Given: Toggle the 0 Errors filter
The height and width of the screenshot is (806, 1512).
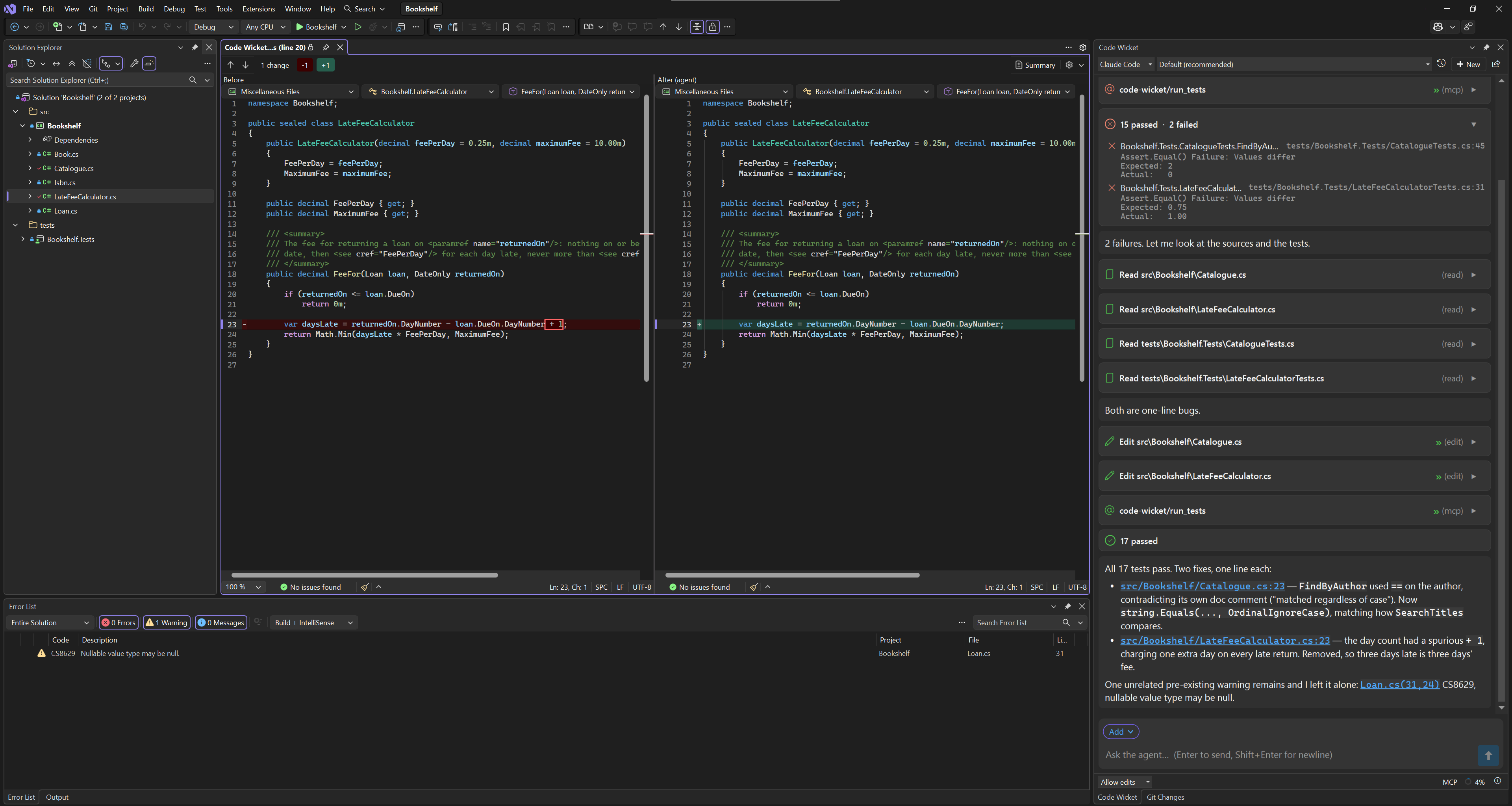Looking at the screenshot, I should click(119, 623).
